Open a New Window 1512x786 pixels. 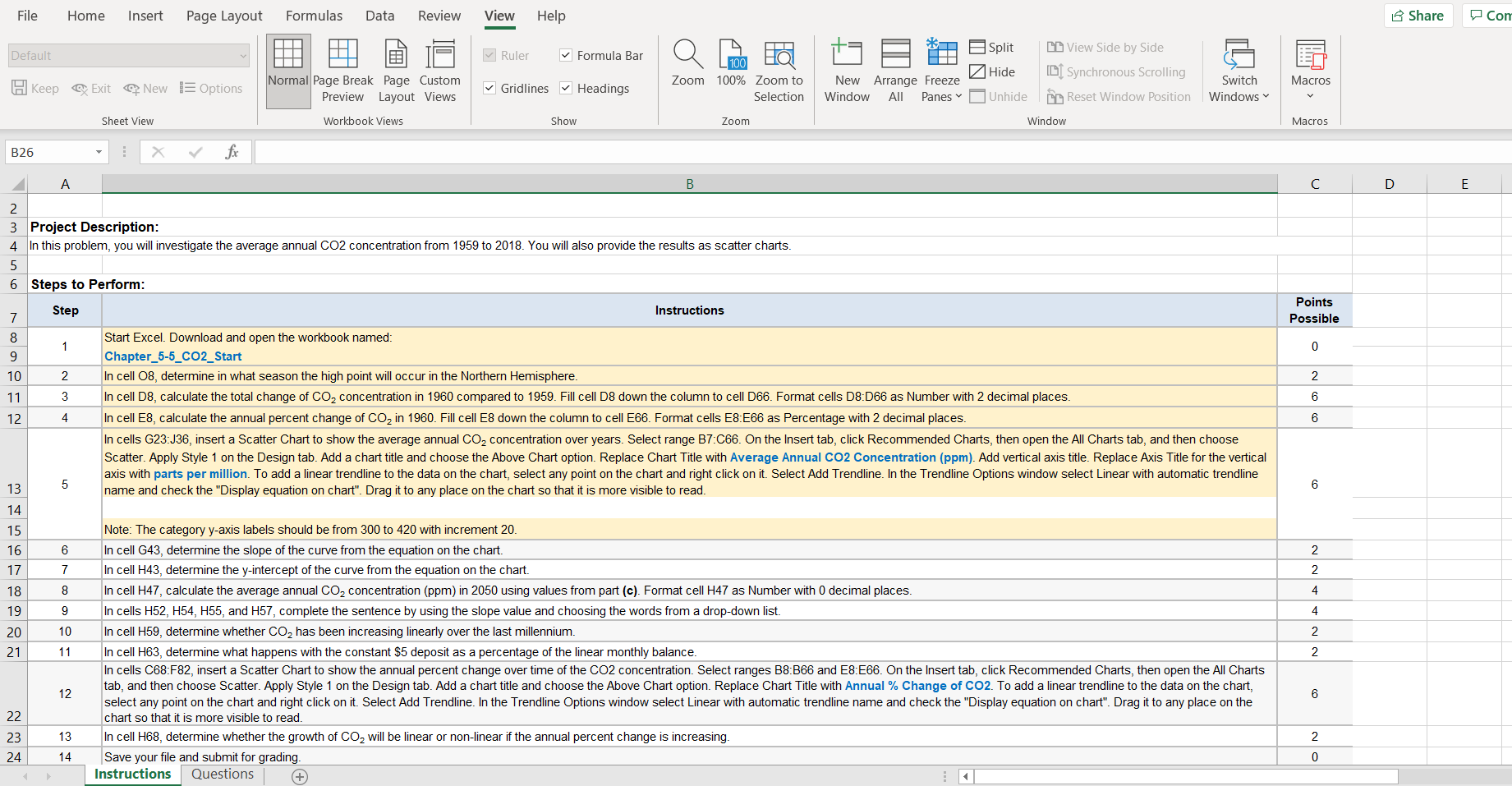846,70
